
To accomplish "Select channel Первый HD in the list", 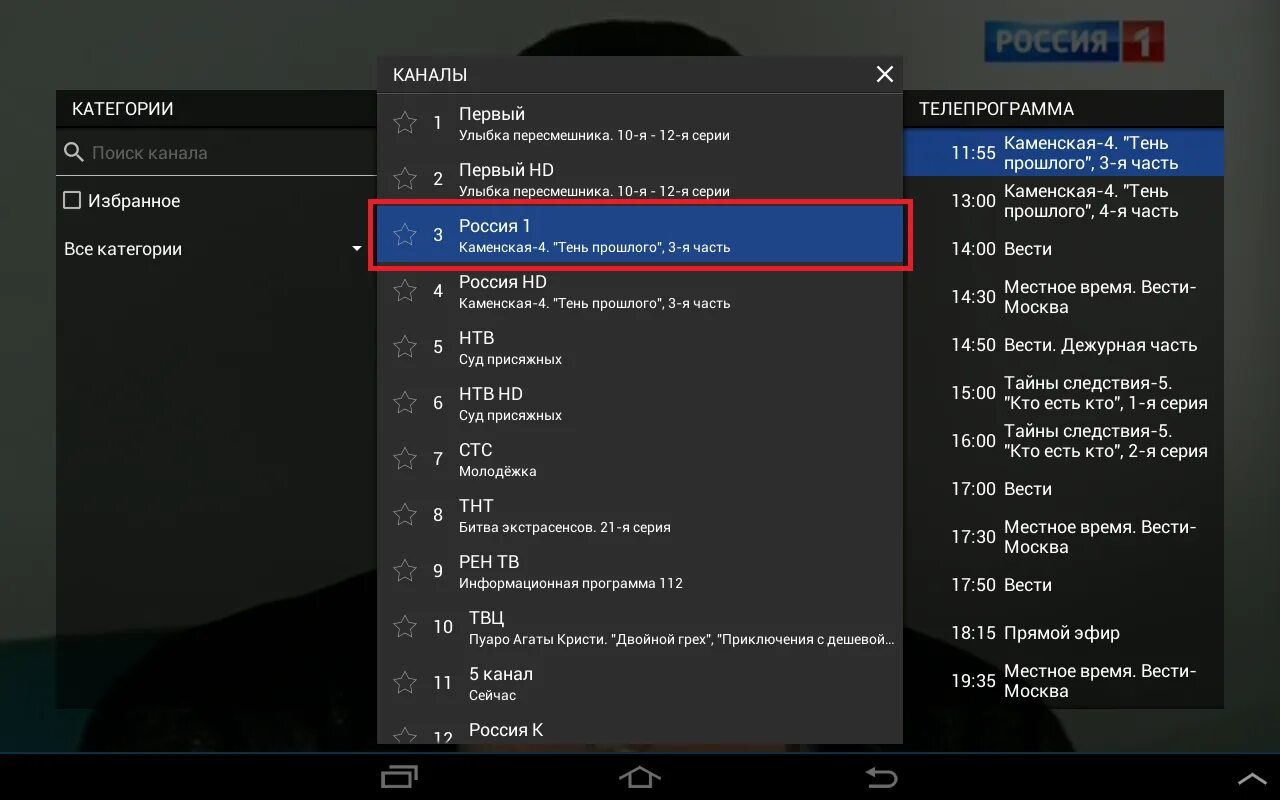I will pyautogui.click(x=640, y=180).
